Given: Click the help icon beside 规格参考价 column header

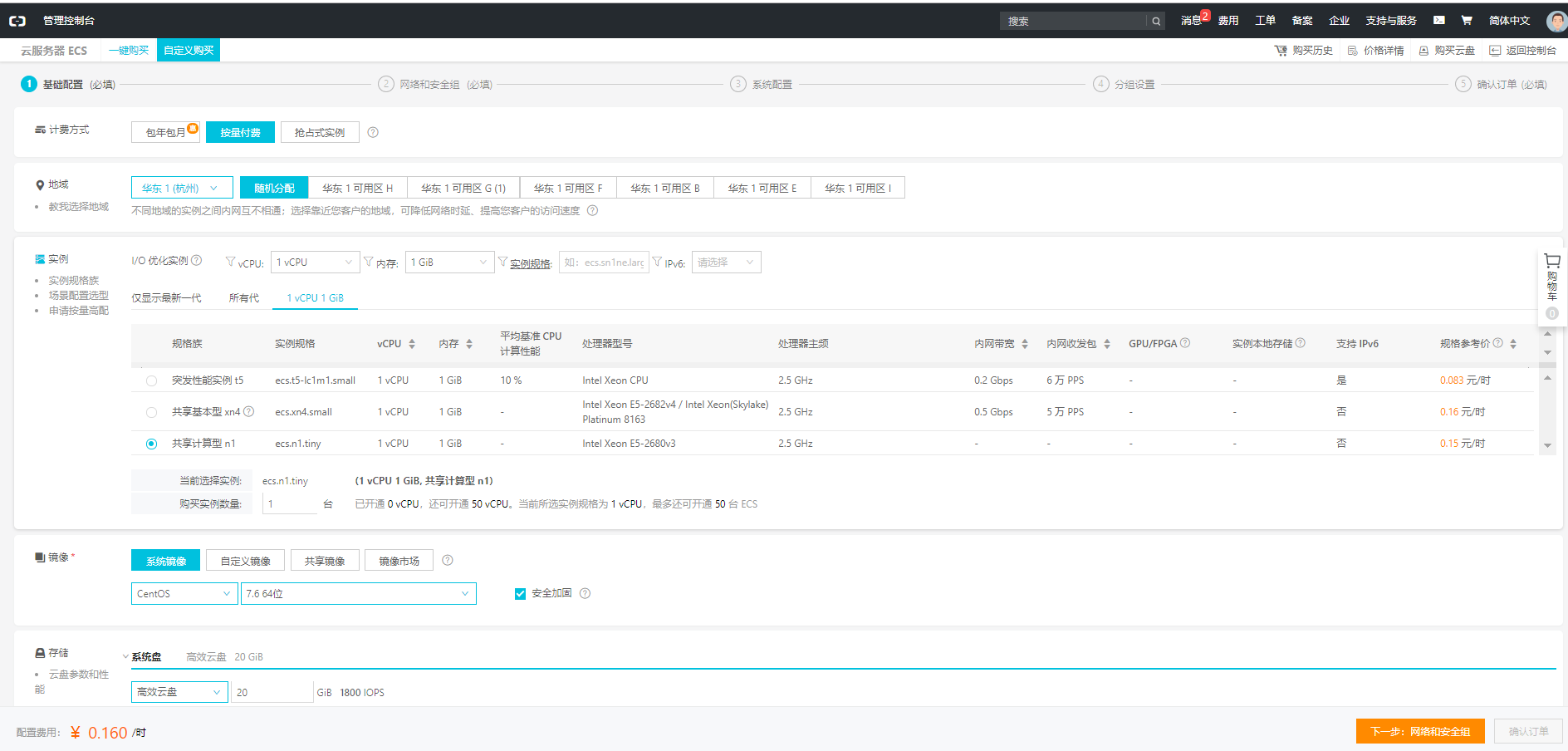Looking at the screenshot, I should point(1498,343).
